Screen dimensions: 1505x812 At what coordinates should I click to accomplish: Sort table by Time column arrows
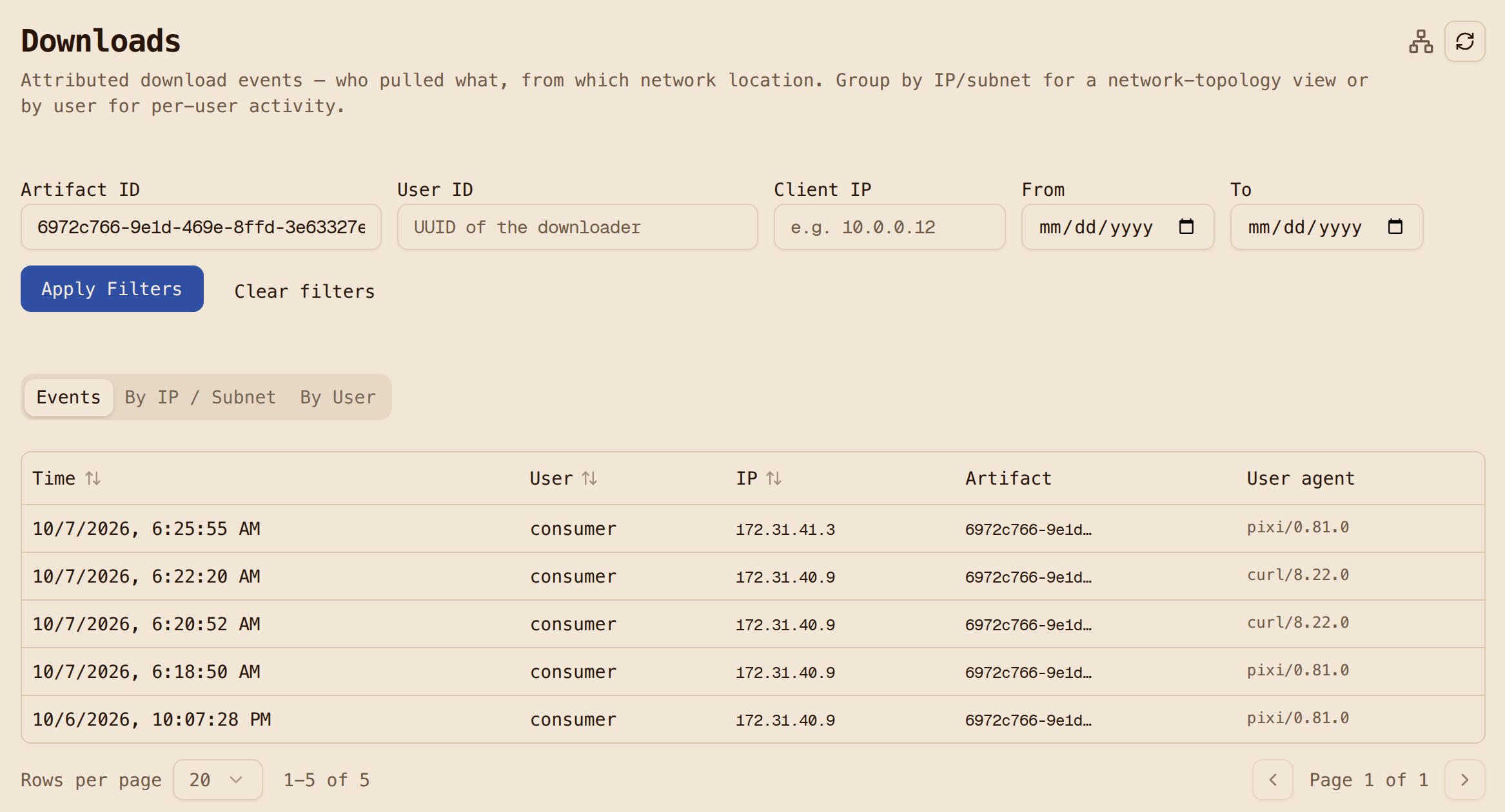tap(93, 478)
